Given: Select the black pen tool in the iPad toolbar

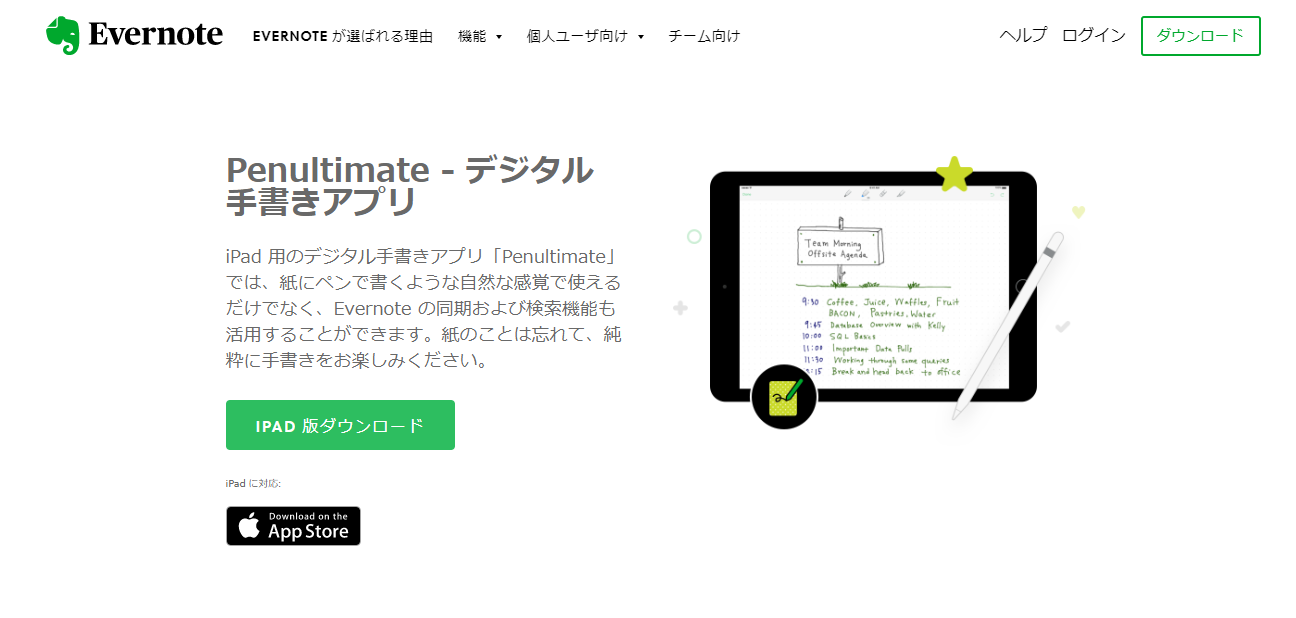Looking at the screenshot, I should [848, 193].
